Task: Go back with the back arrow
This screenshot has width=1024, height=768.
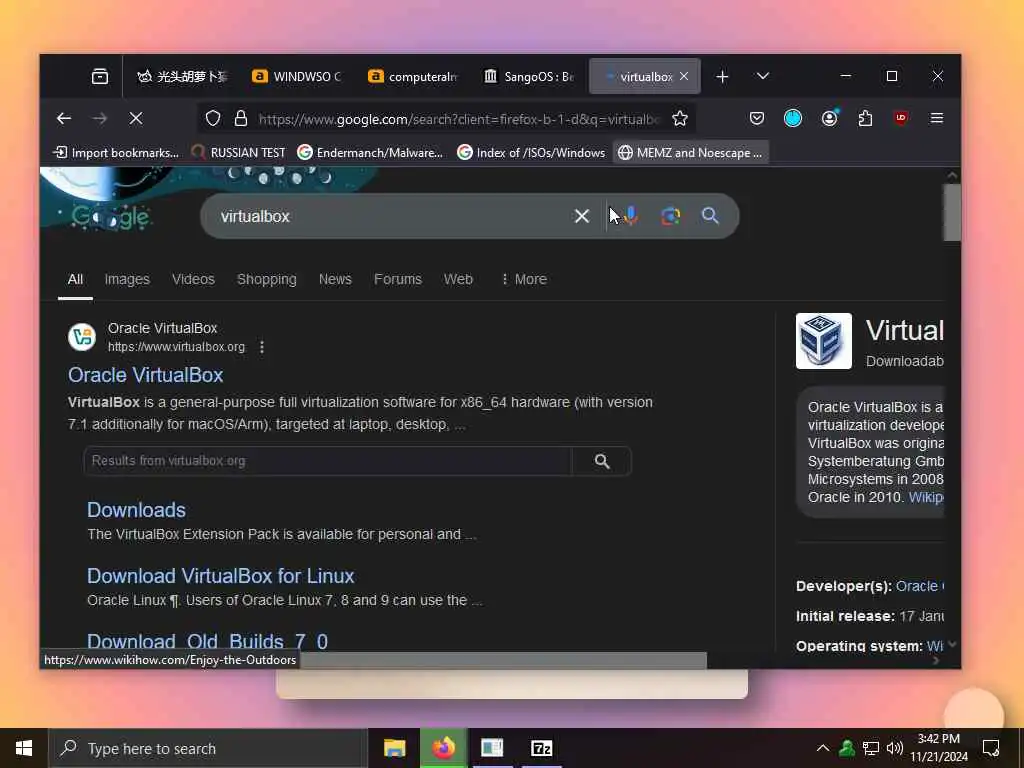Action: pos(63,118)
